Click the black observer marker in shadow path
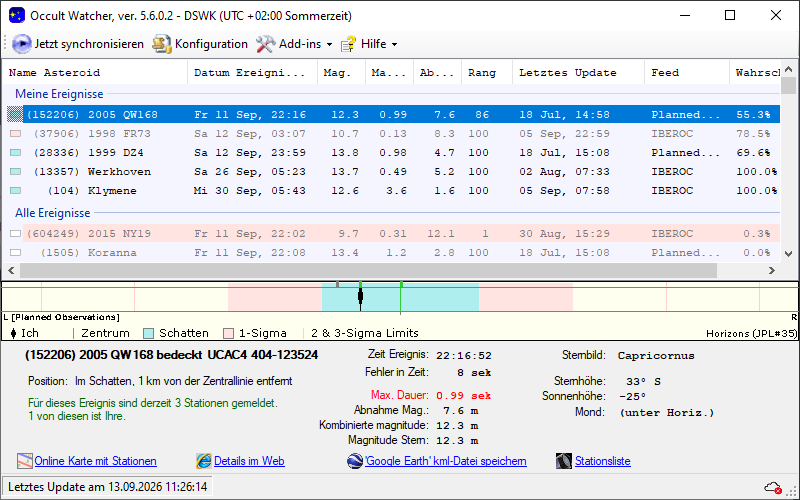This screenshot has width=800, height=500. click(360, 296)
